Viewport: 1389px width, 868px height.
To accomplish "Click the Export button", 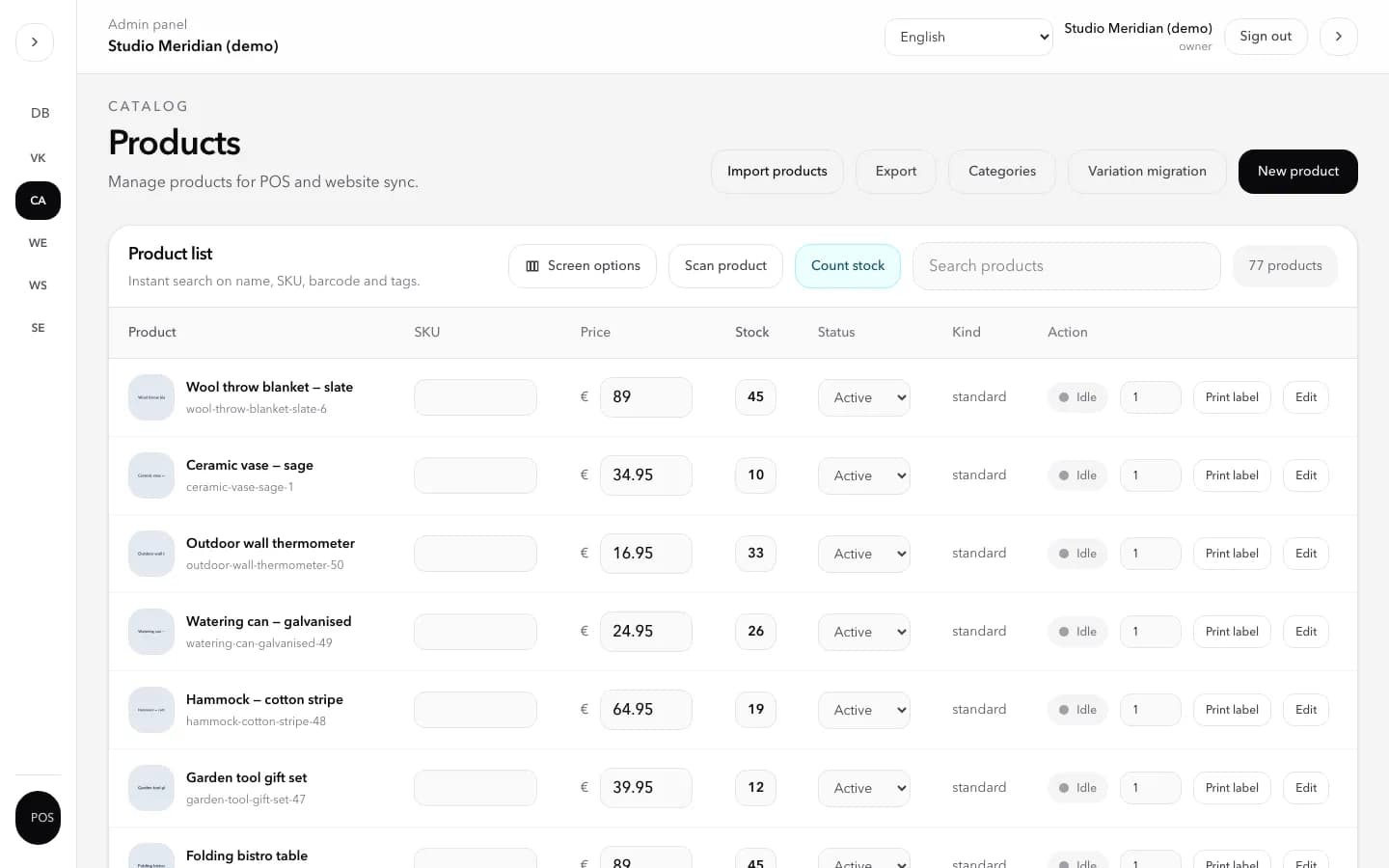I will coord(896,172).
